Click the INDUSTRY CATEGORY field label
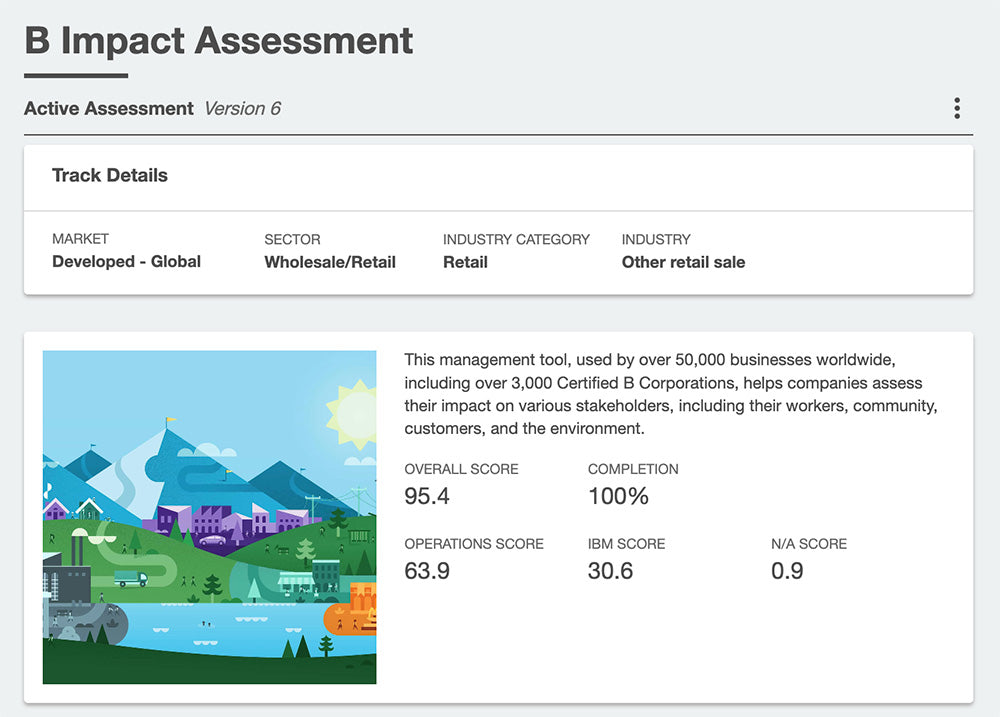 (x=516, y=239)
